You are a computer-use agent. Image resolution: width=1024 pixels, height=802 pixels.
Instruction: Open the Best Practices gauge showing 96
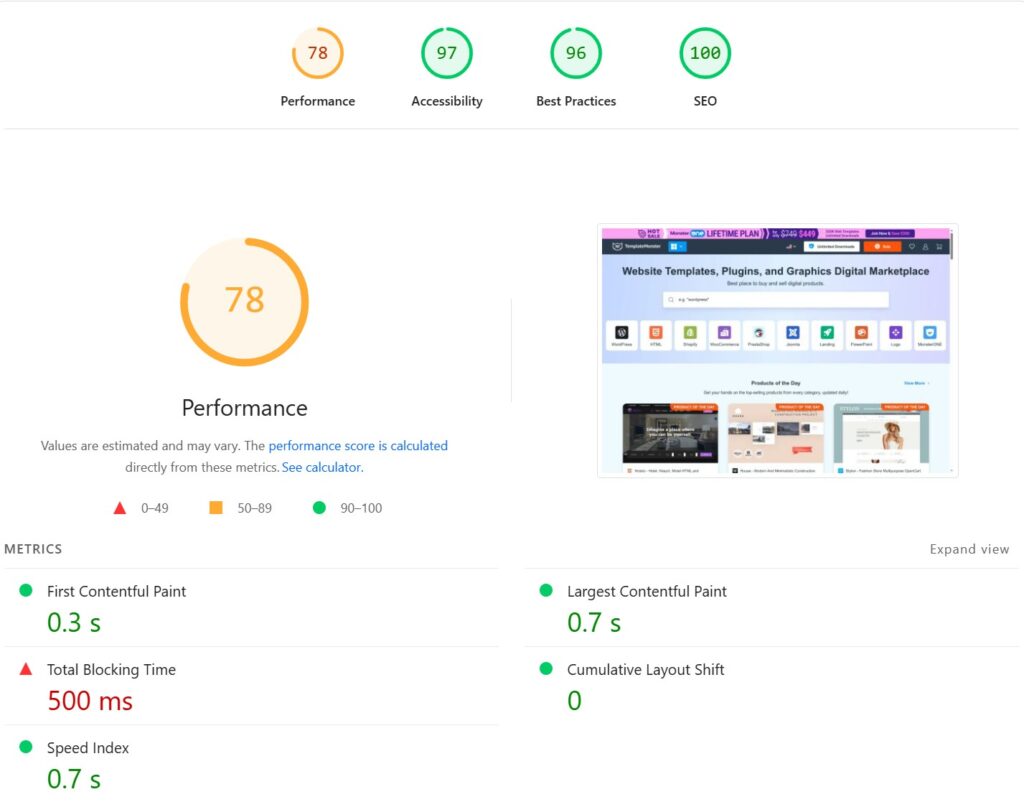tap(576, 53)
